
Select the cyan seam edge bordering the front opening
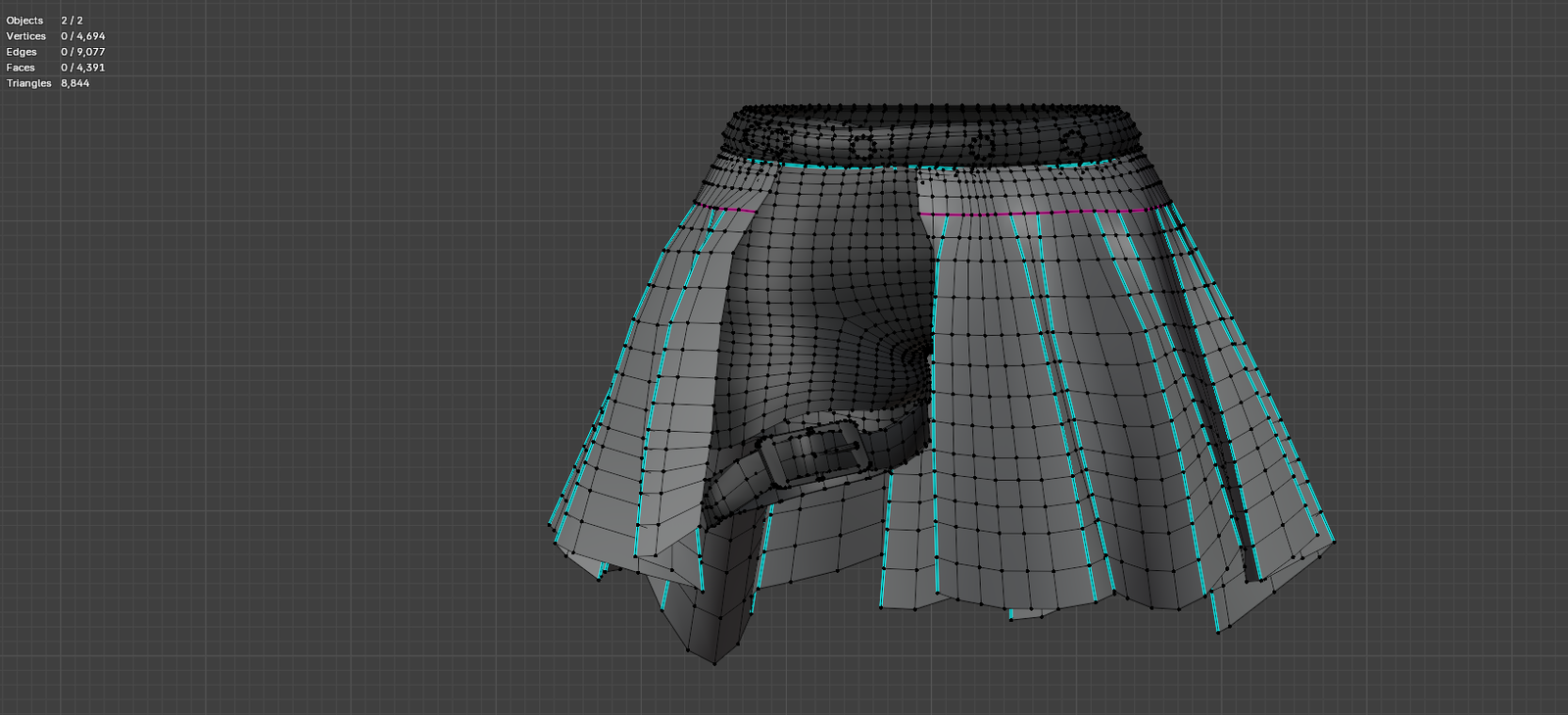pyautogui.click(x=934, y=392)
